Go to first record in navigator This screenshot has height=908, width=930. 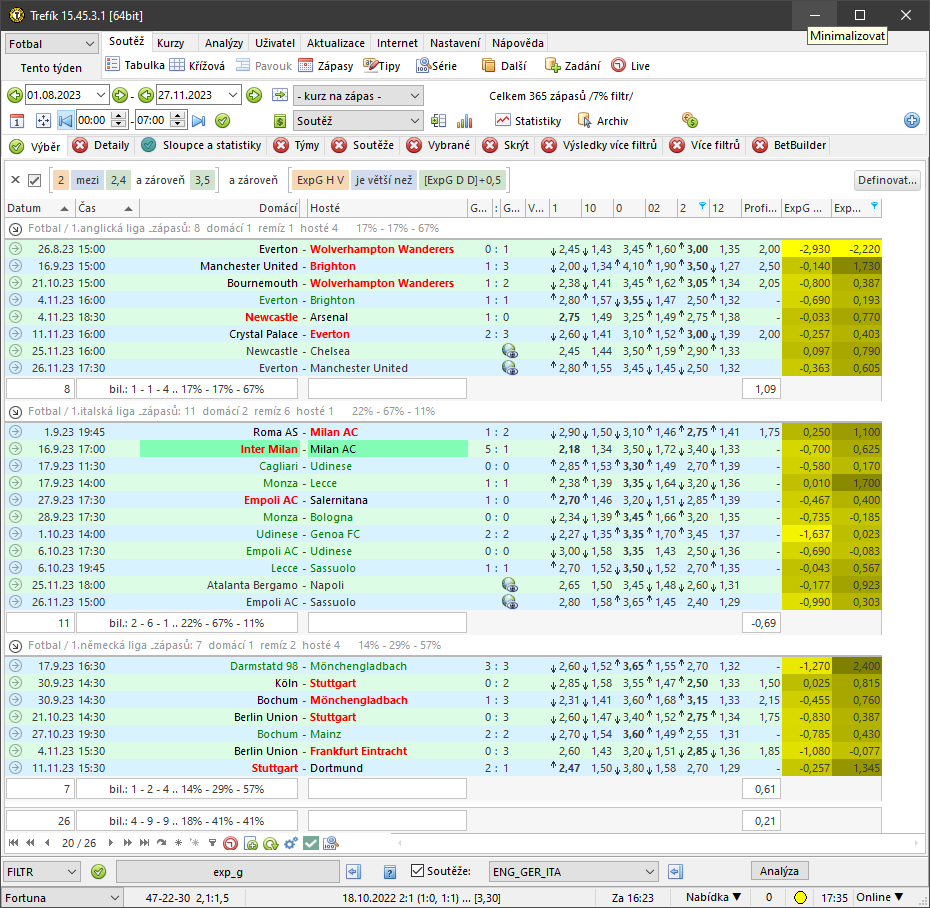pyautogui.click(x=14, y=843)
